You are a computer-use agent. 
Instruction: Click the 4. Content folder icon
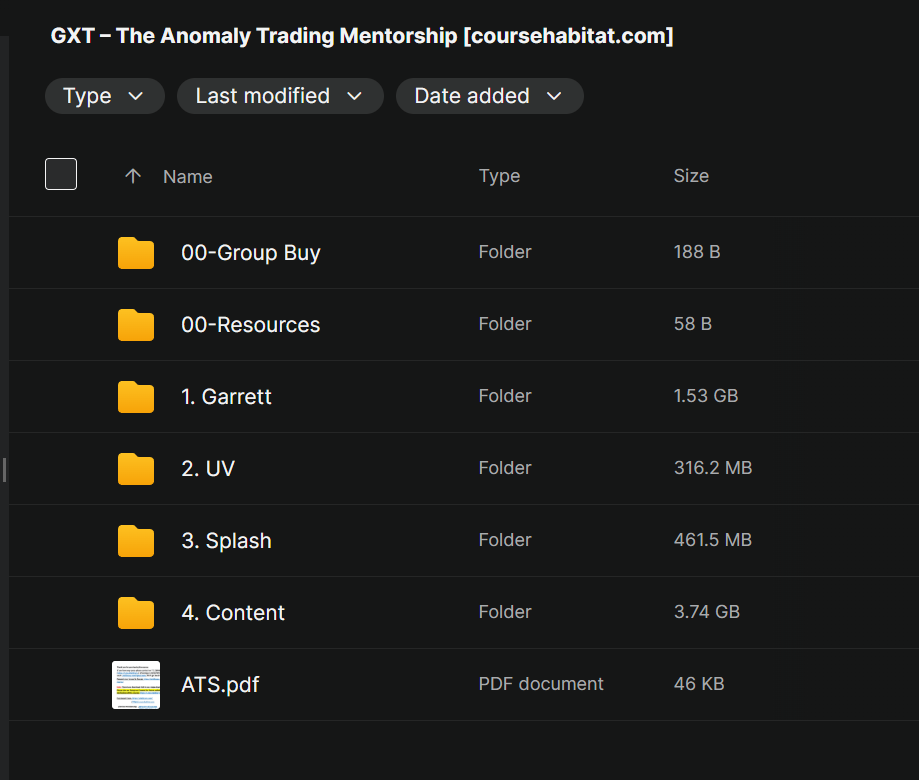(x=136, y=613)
